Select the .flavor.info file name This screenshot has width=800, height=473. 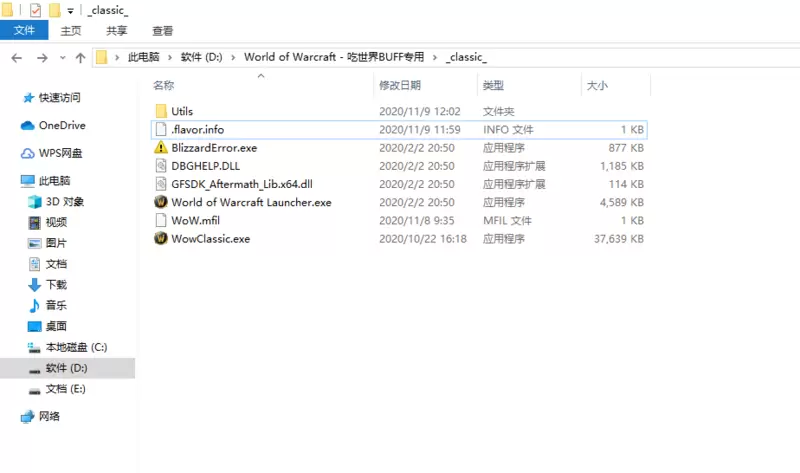(x=197, y=130)
